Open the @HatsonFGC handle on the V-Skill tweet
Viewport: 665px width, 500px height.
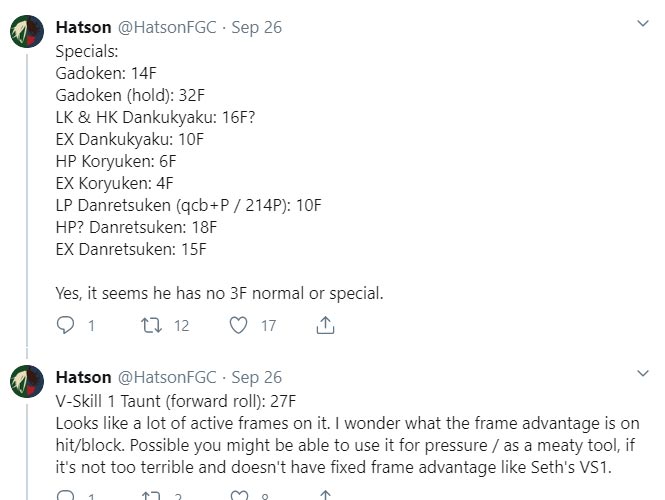pos(167,377)
